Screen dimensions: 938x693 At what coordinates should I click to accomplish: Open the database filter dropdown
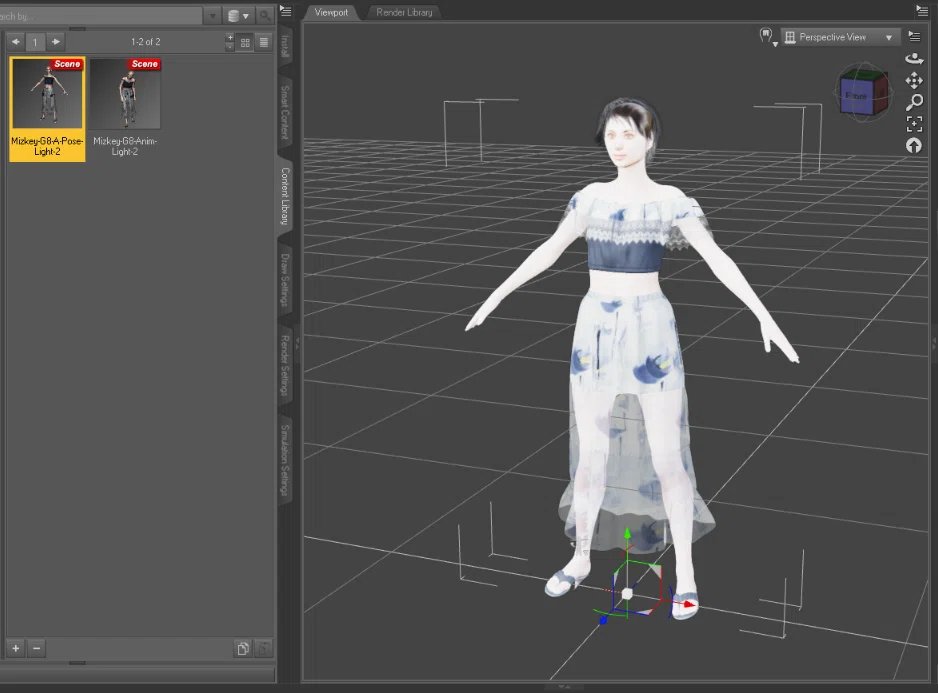[238, 16]
